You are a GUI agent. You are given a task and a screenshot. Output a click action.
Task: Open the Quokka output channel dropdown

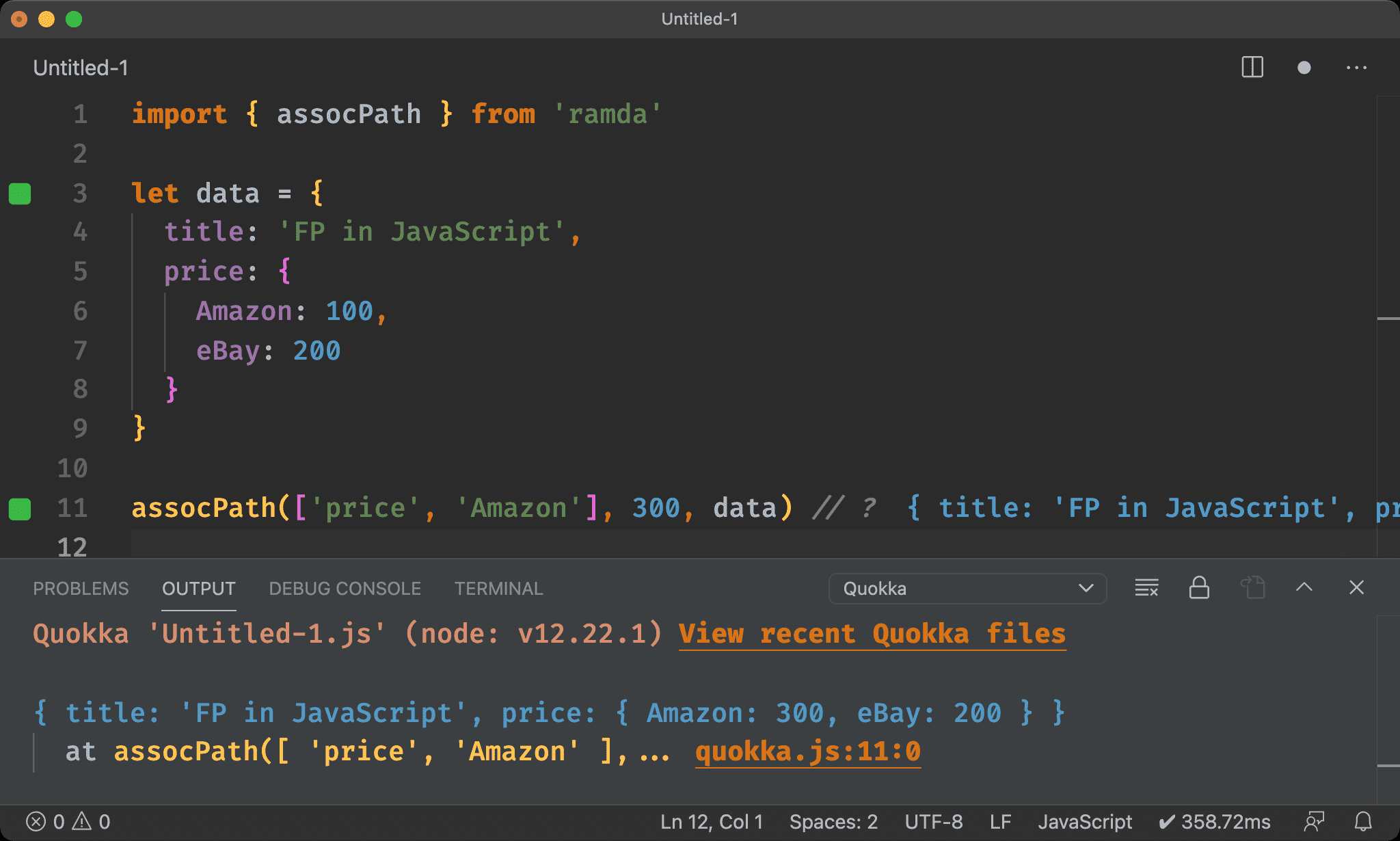pos(967,589)
